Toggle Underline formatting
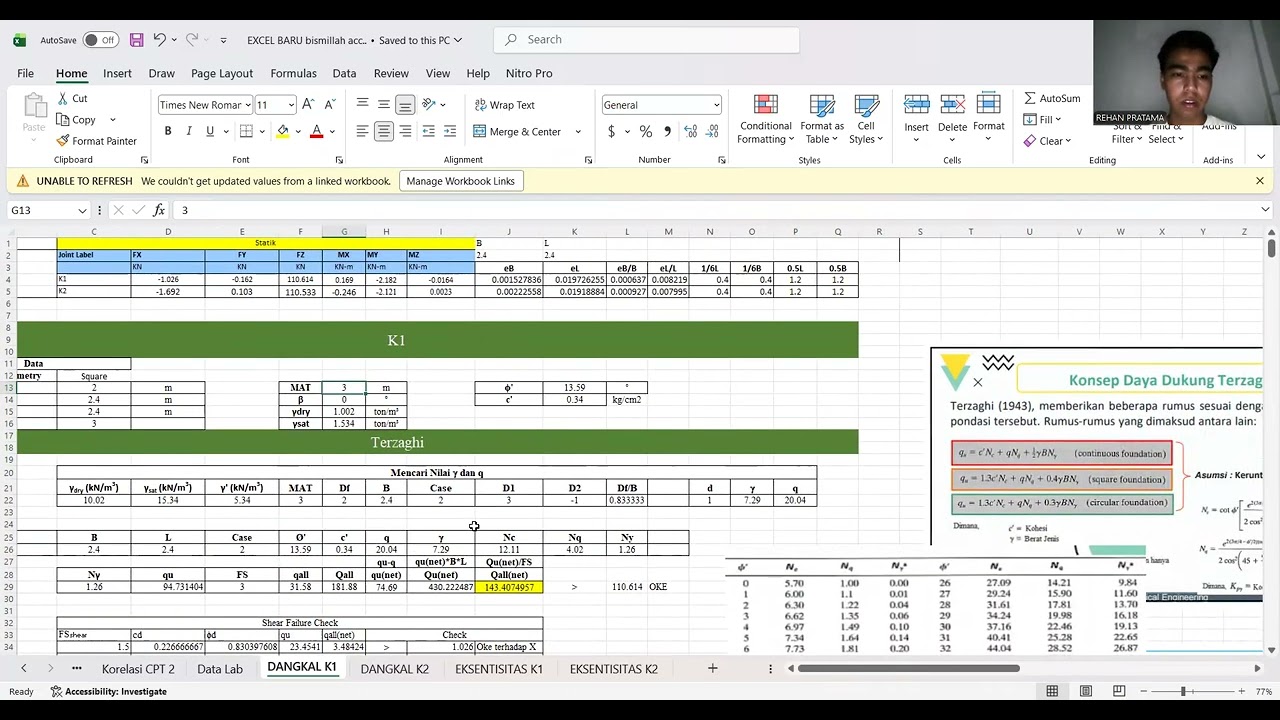This screenshot has width=1280, height=720. click(210, 131)
